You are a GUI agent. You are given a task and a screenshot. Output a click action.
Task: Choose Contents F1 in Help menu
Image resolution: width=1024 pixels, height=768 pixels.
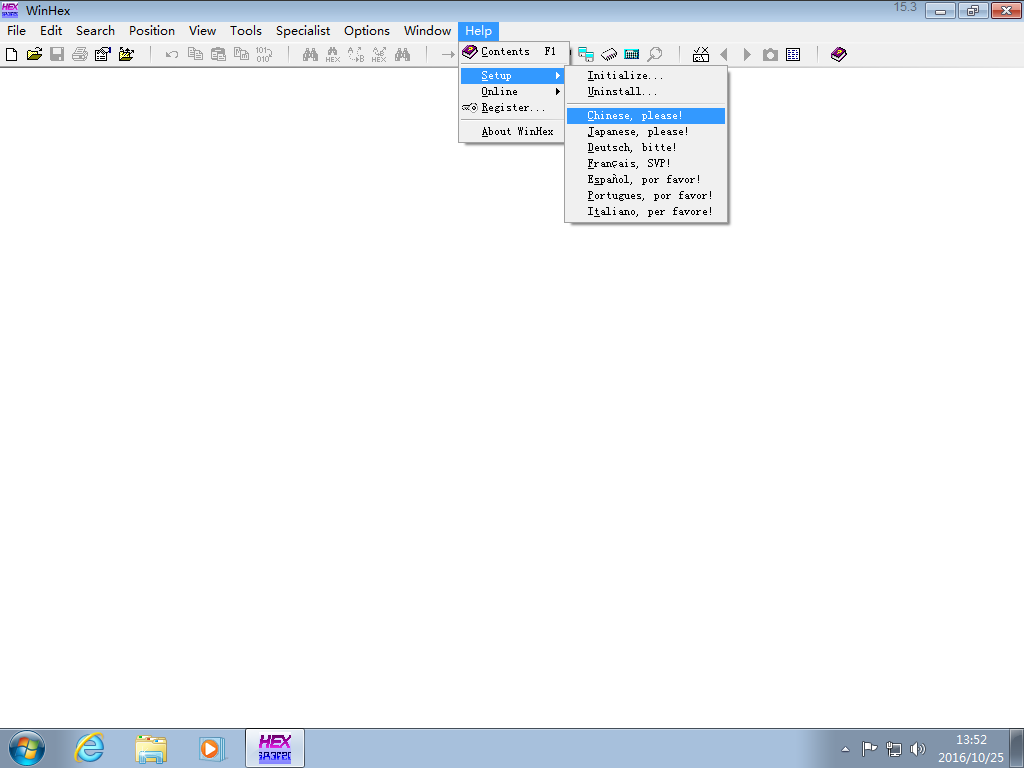513,52
